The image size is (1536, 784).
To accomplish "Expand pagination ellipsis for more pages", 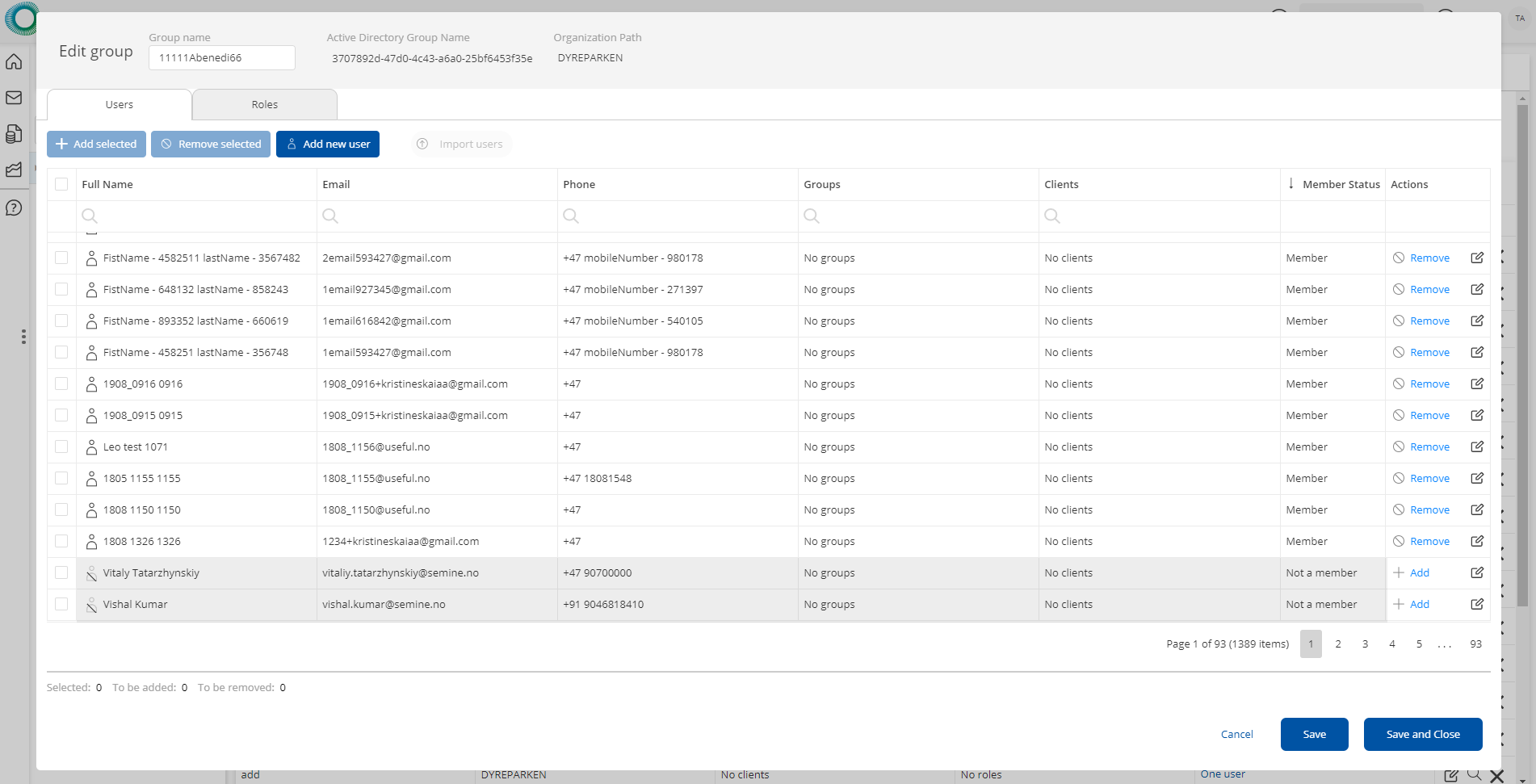I will click(1445, 644).
